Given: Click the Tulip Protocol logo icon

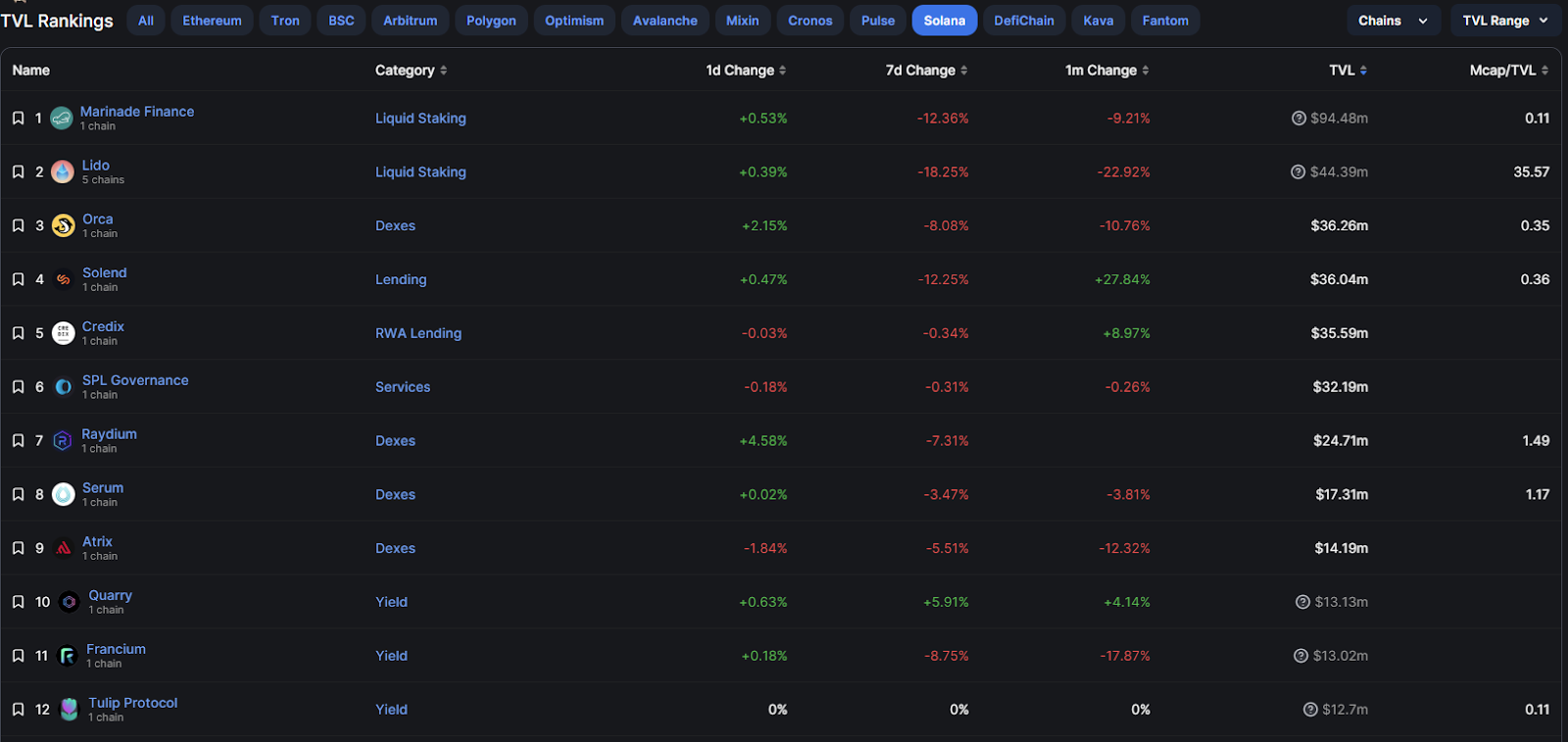Looking at the screenshot, I should point(70,710).
